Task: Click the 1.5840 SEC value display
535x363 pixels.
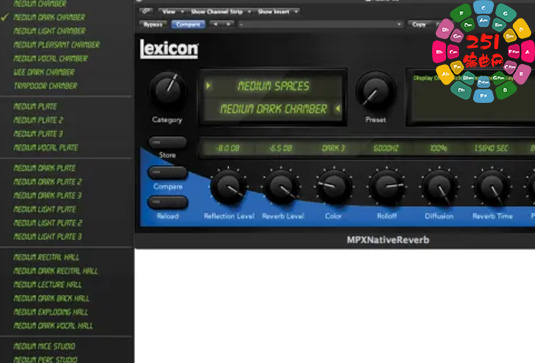Action: (x=491, y=148)
